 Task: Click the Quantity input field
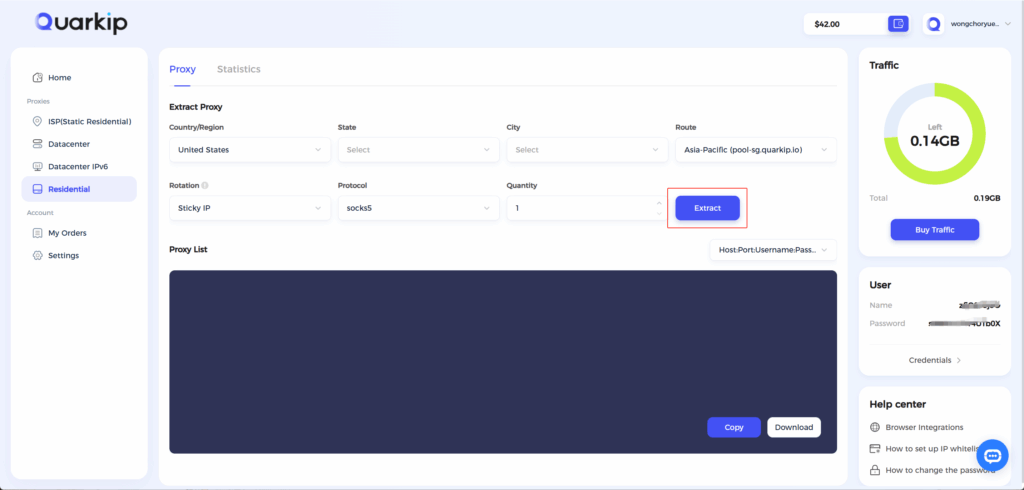click(578, 208)
